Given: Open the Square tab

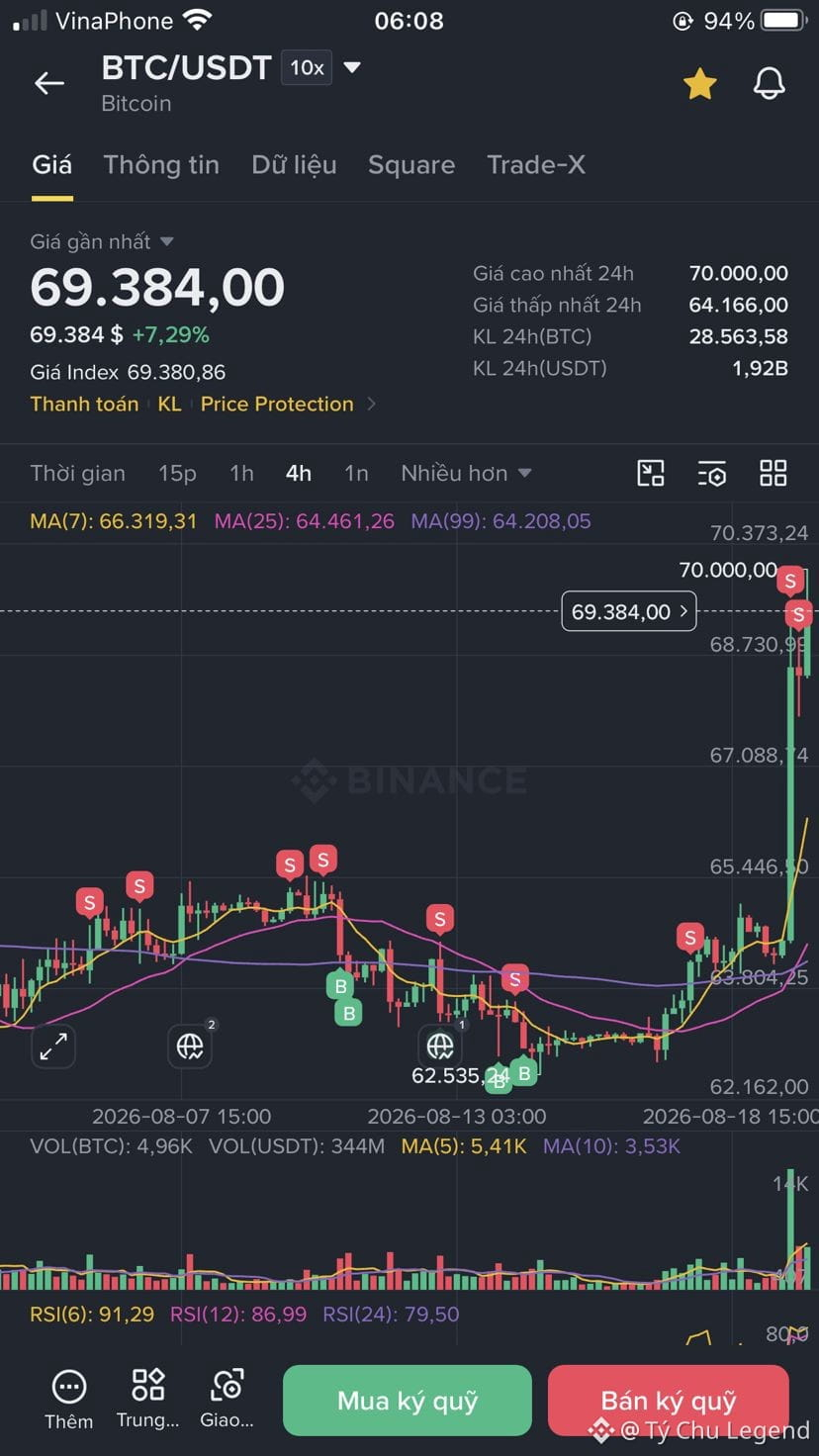Looking at the screenshot, I should 411,164.
